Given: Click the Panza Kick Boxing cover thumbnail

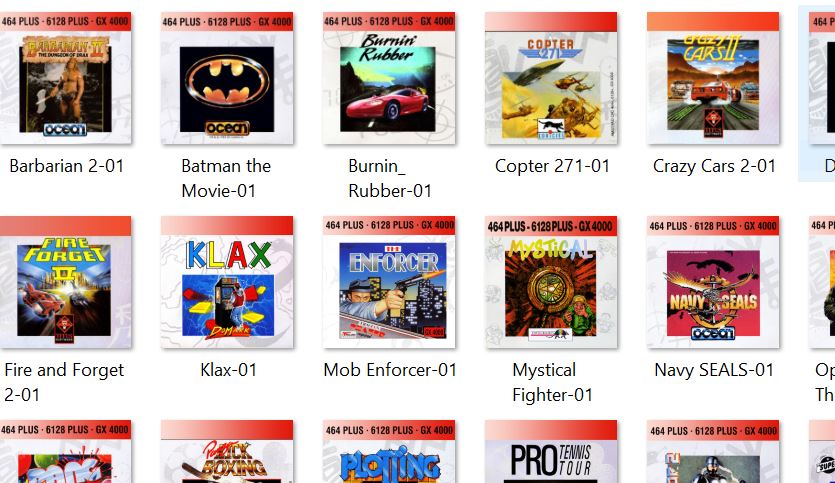Looking at the screenshot, I should coord(227,452).
